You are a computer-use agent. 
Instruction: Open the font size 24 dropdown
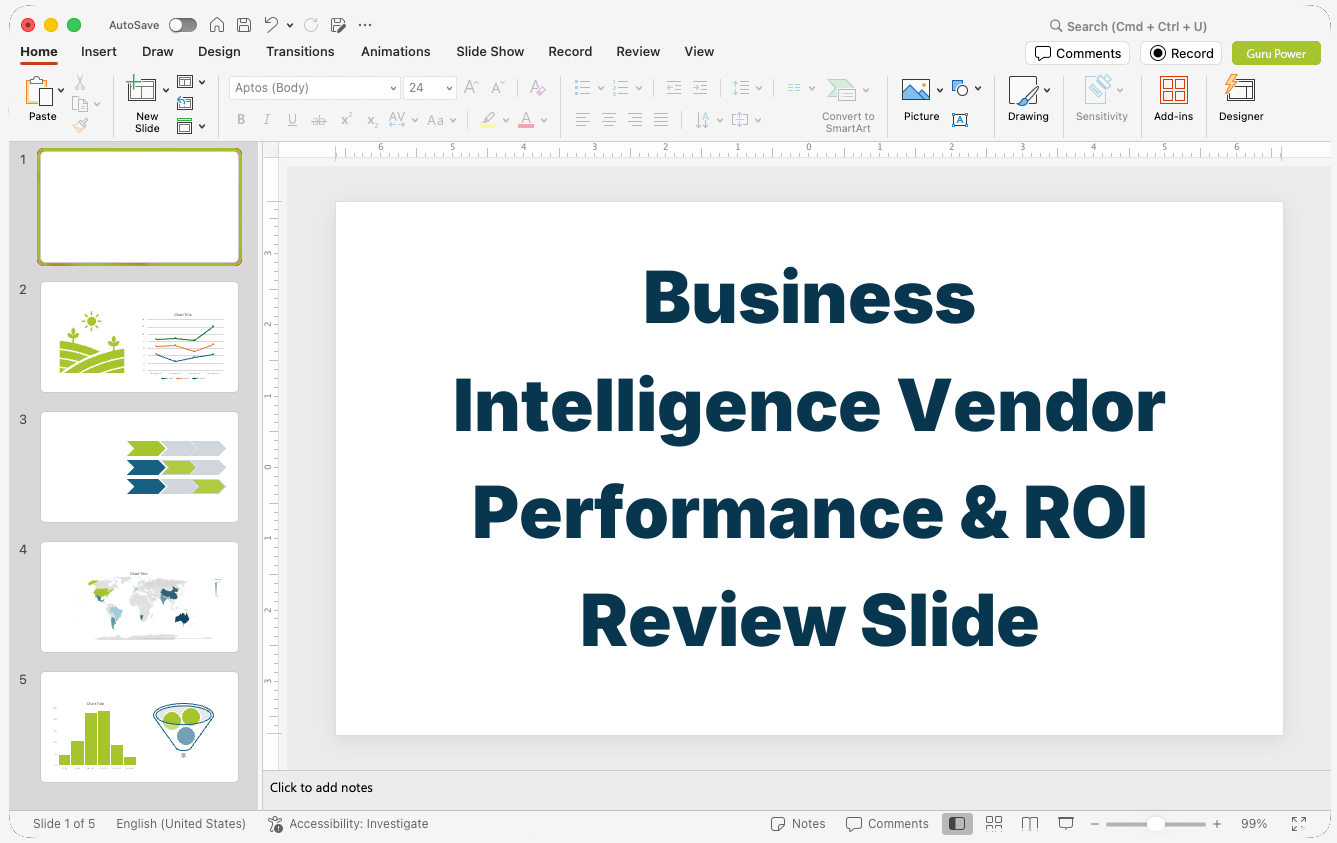(x=450, y=88)
